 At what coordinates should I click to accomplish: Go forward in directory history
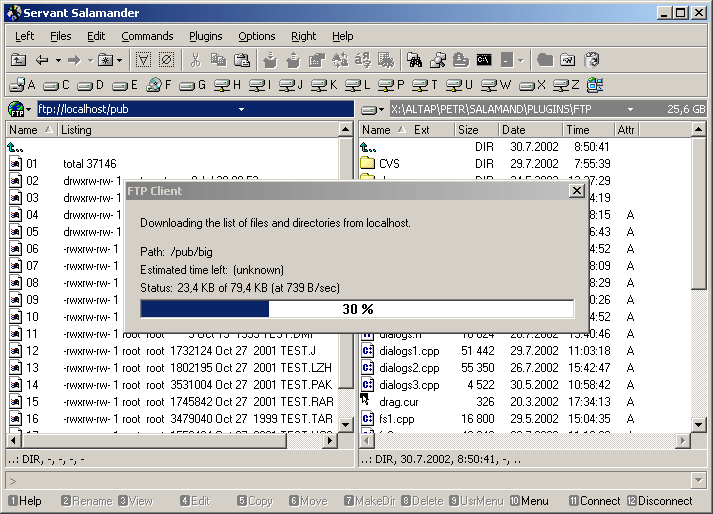pos(74,60)
